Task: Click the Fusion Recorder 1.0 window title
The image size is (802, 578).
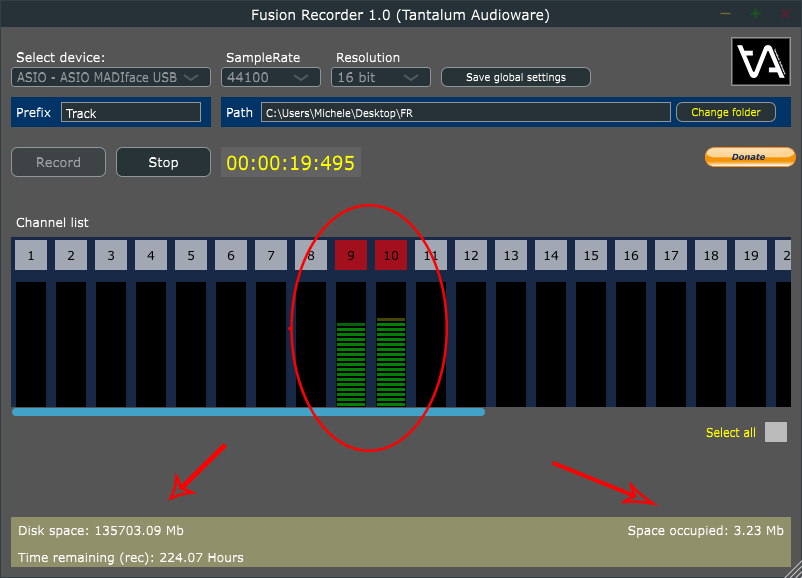Action: (x=400, y=15)
